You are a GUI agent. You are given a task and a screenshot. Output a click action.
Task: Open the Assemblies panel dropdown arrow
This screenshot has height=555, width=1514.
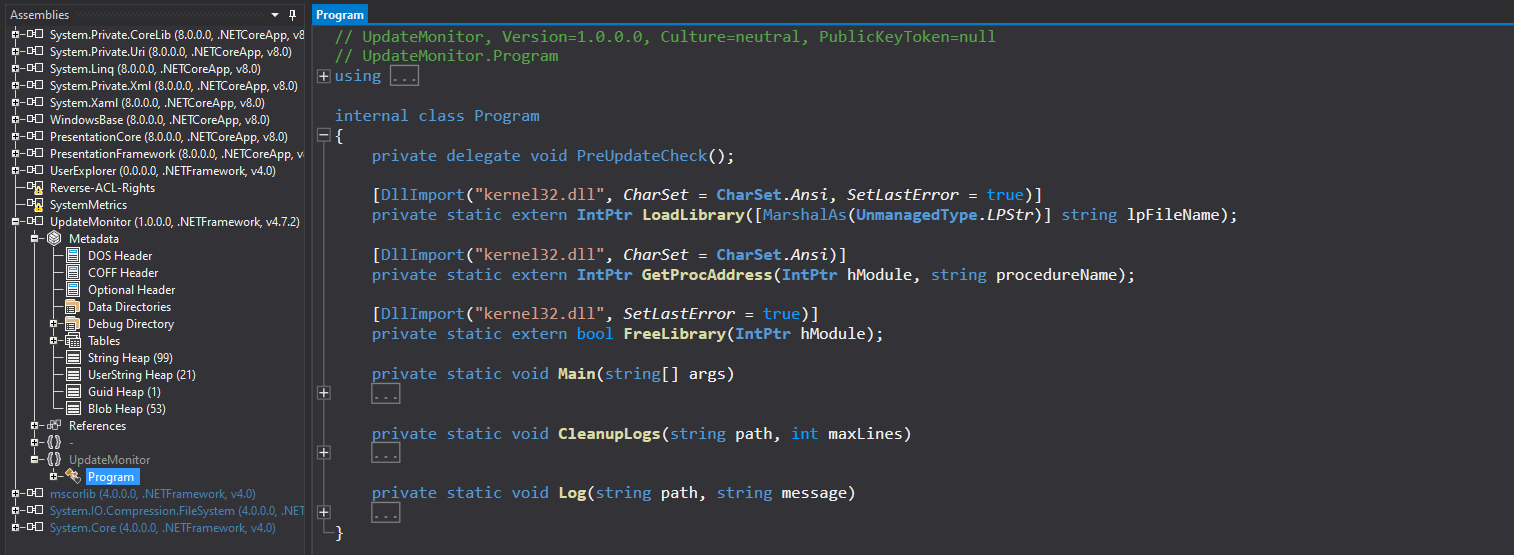pos(275,15)
